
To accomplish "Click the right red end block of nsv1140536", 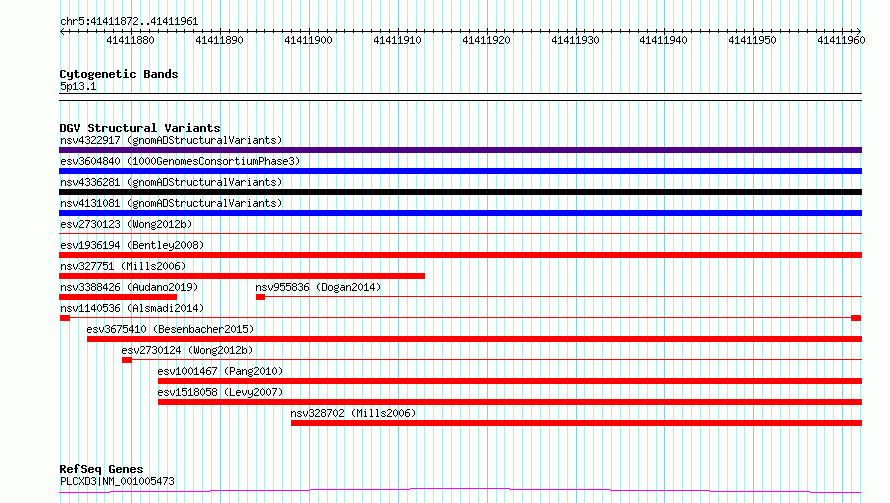I will coord(857,318).
